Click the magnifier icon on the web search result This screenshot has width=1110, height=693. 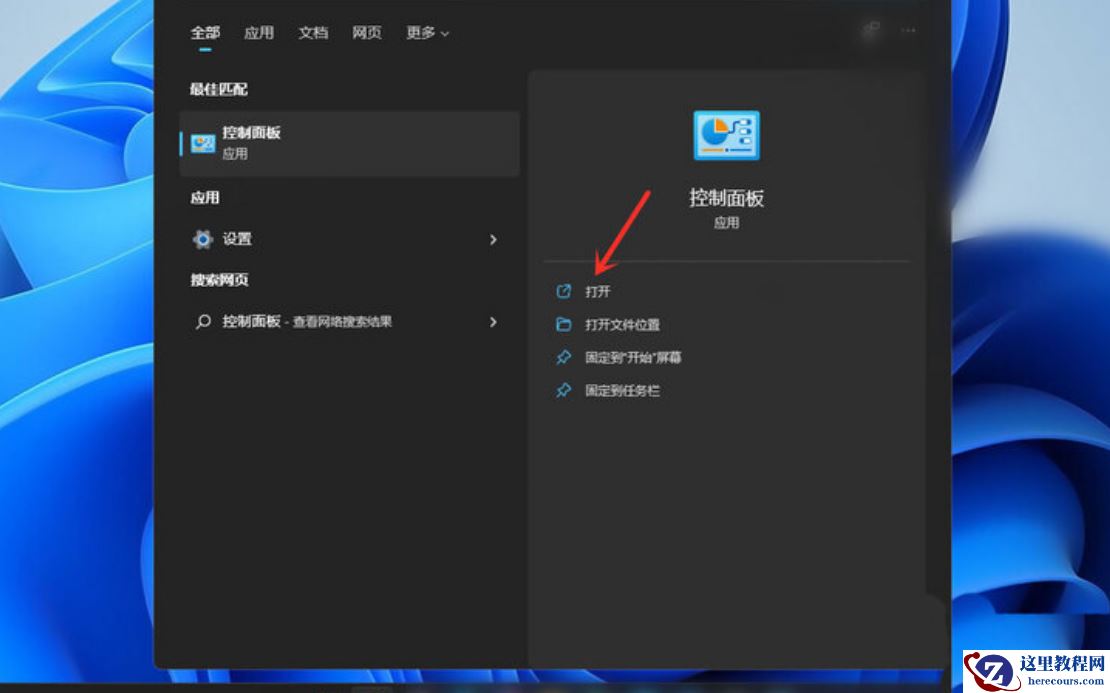pos(201,322)
